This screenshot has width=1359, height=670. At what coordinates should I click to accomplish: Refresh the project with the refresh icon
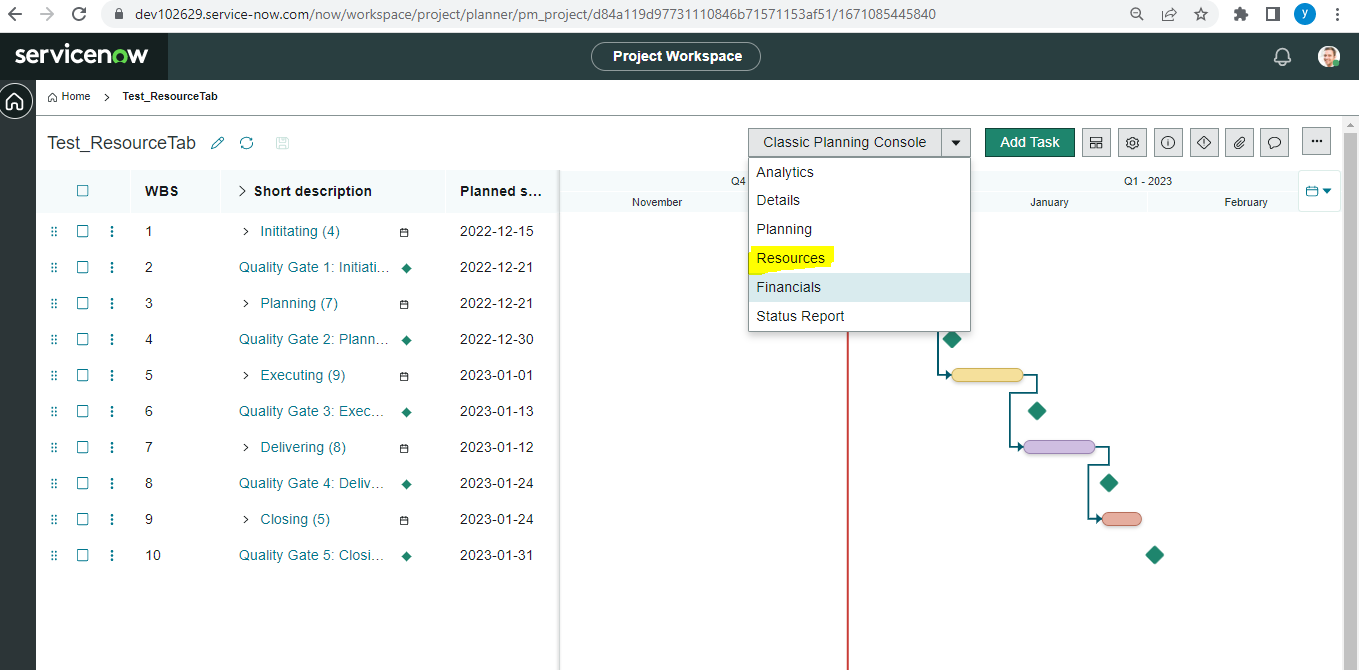pyautogui.click(x=246, y=143)
